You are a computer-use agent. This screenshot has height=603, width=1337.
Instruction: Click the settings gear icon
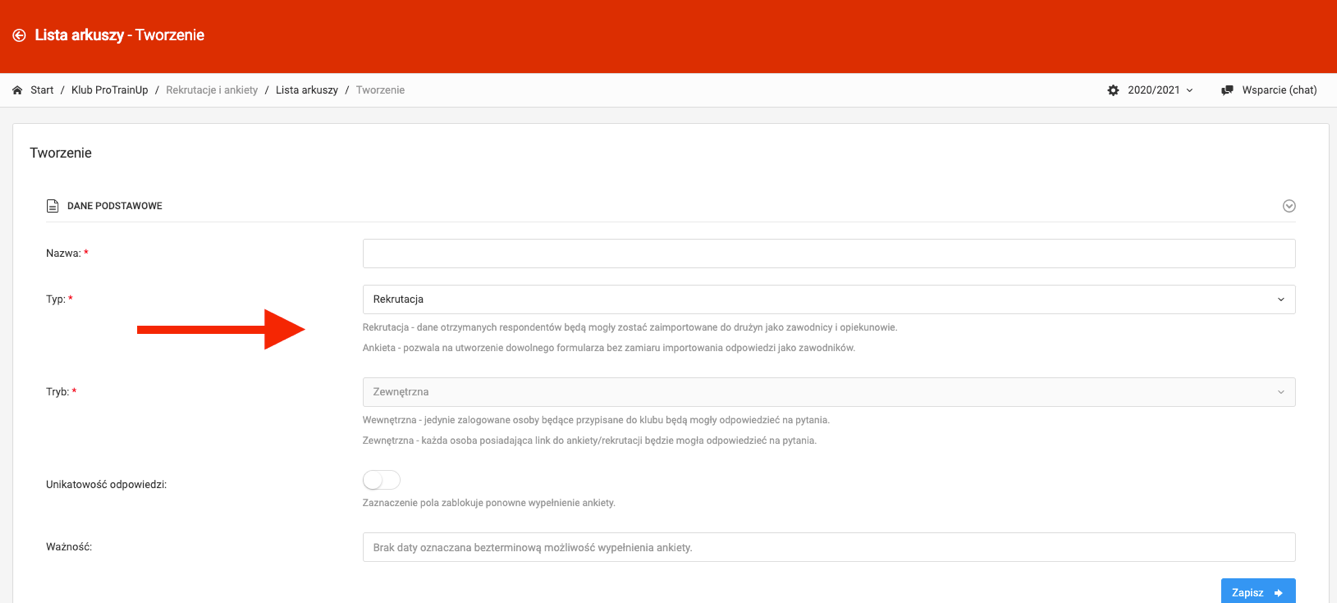tap(1113, 90)
